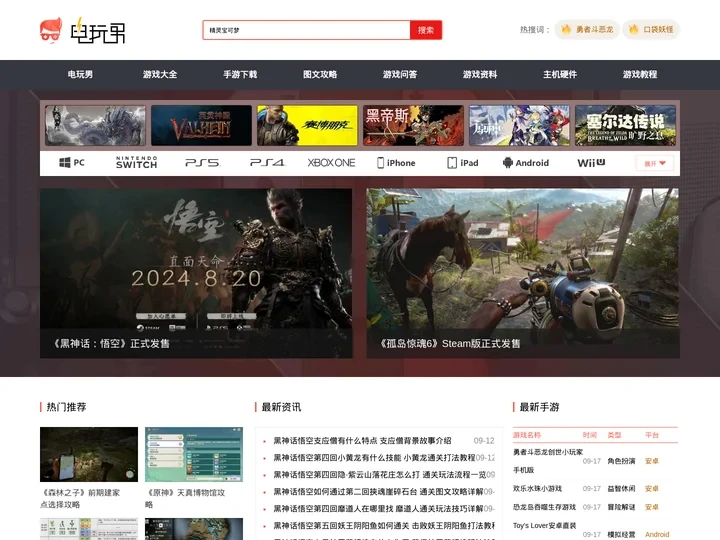Click 安卓 platform tag for 欢乐水珠小游戏
The width and height of the screenshot is (720, 540).
coord(652,489)
